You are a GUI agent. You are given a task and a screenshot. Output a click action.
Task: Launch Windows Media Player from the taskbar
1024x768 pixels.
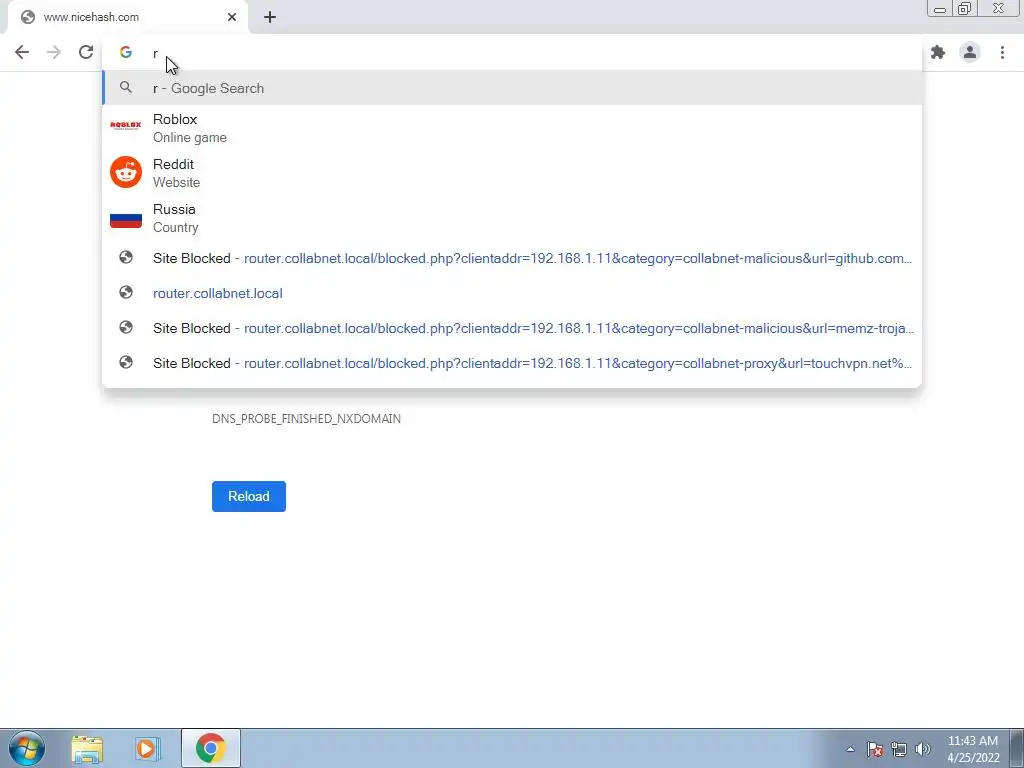point(146,748)
